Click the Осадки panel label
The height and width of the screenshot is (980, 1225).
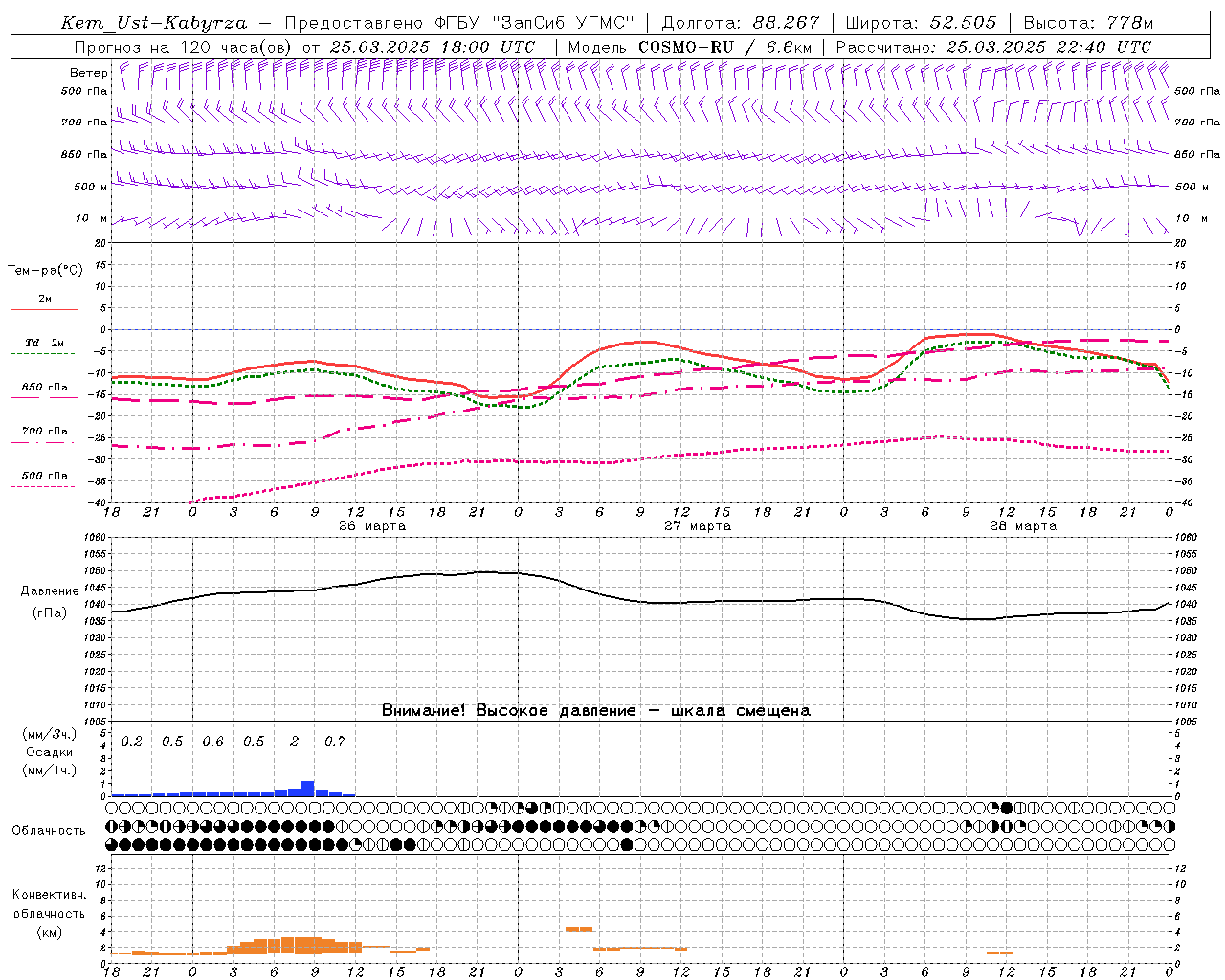pos(48,752)
